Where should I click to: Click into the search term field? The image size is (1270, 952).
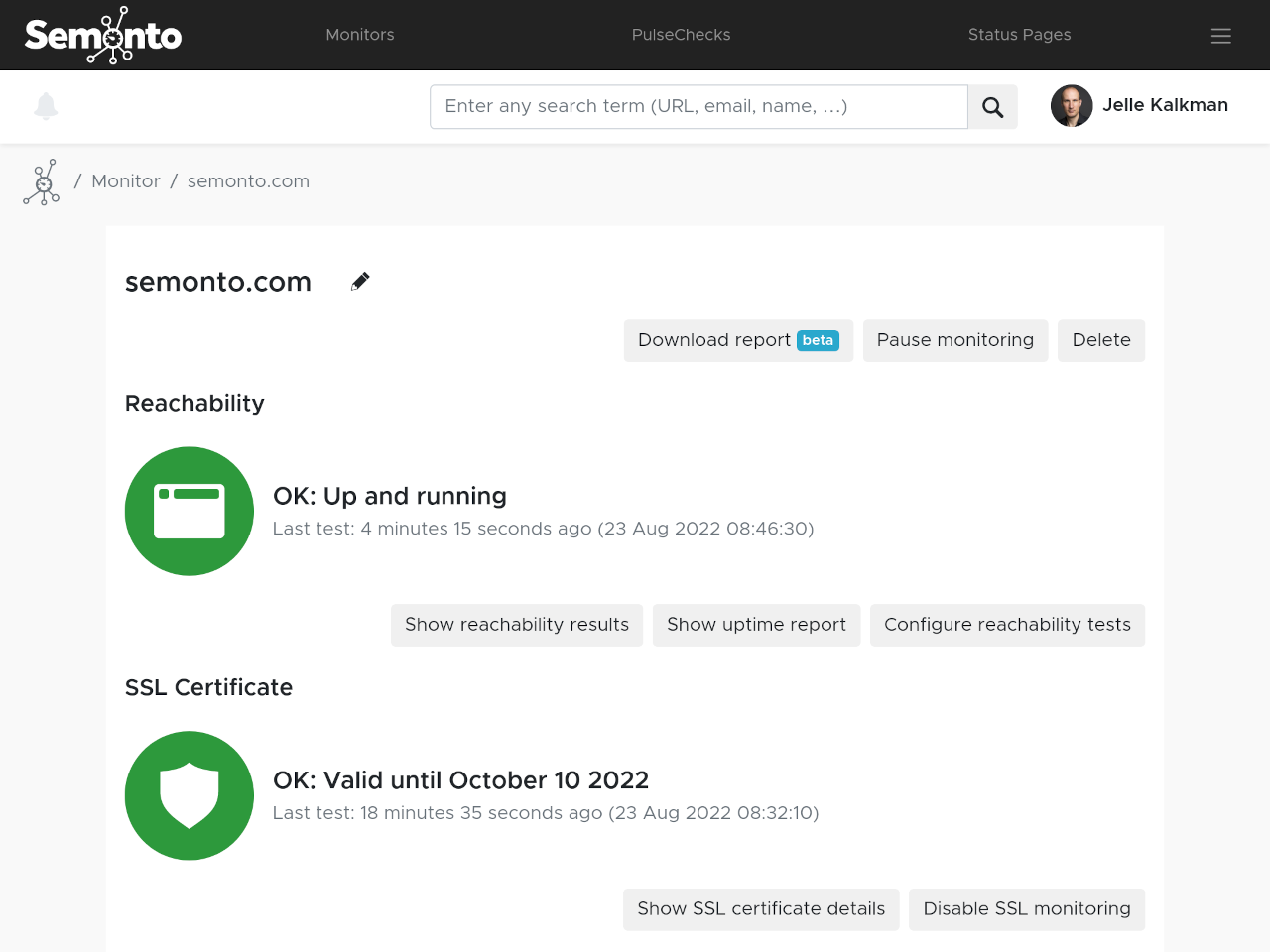(698, 107)
